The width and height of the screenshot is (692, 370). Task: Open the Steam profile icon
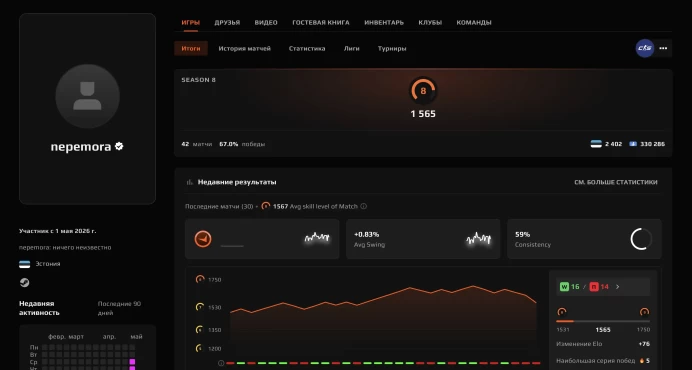point(25,283)
